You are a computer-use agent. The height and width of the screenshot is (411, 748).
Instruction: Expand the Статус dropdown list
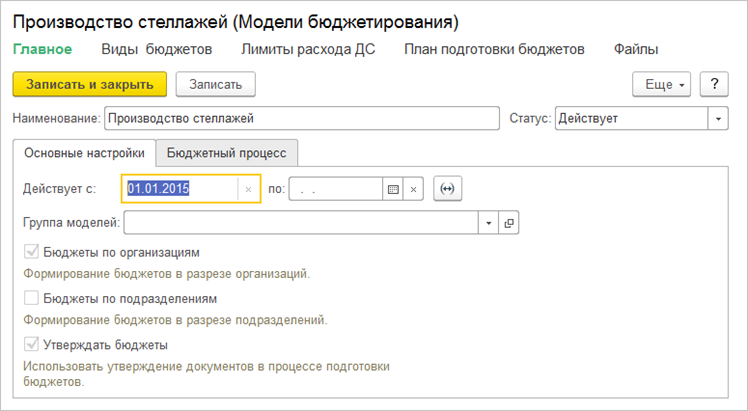[718, 119]
